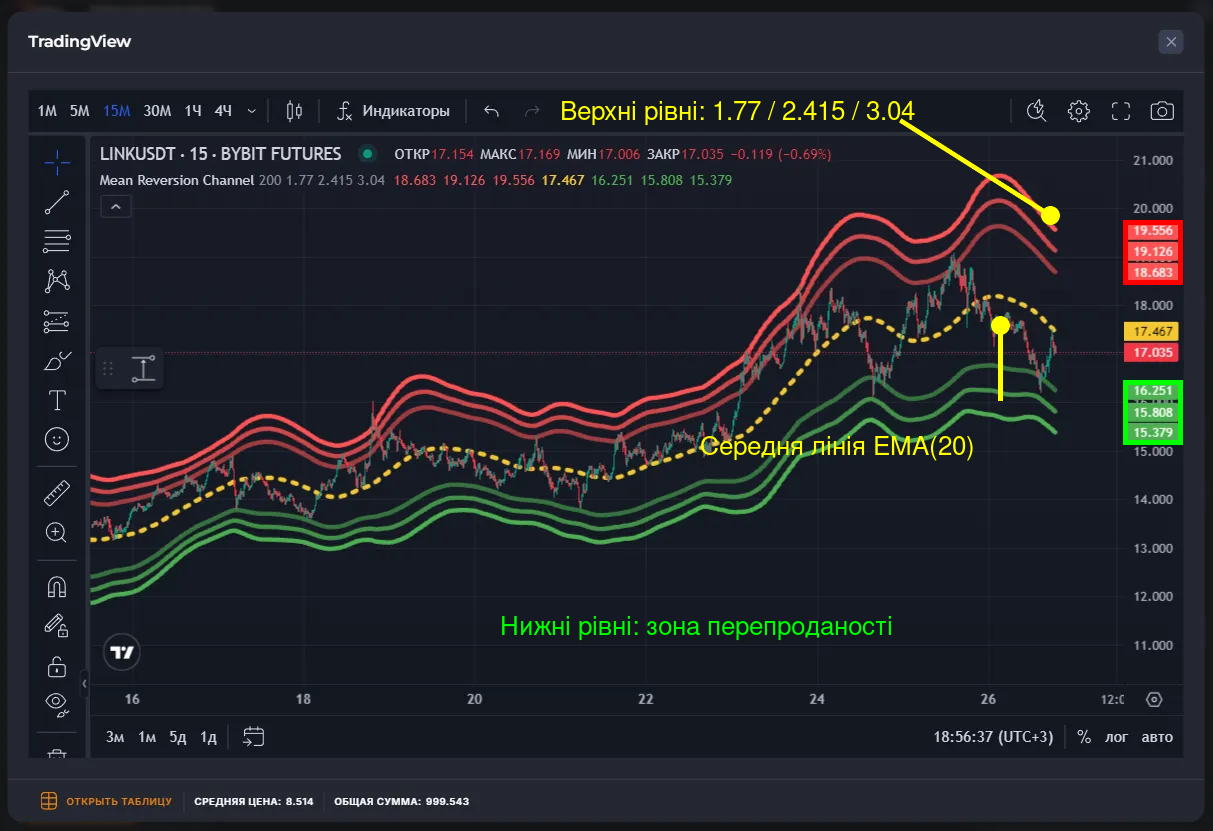This screenshot has width=1213, height=831.
Task: Select the brush drawing tool
Action: point(58,361)
